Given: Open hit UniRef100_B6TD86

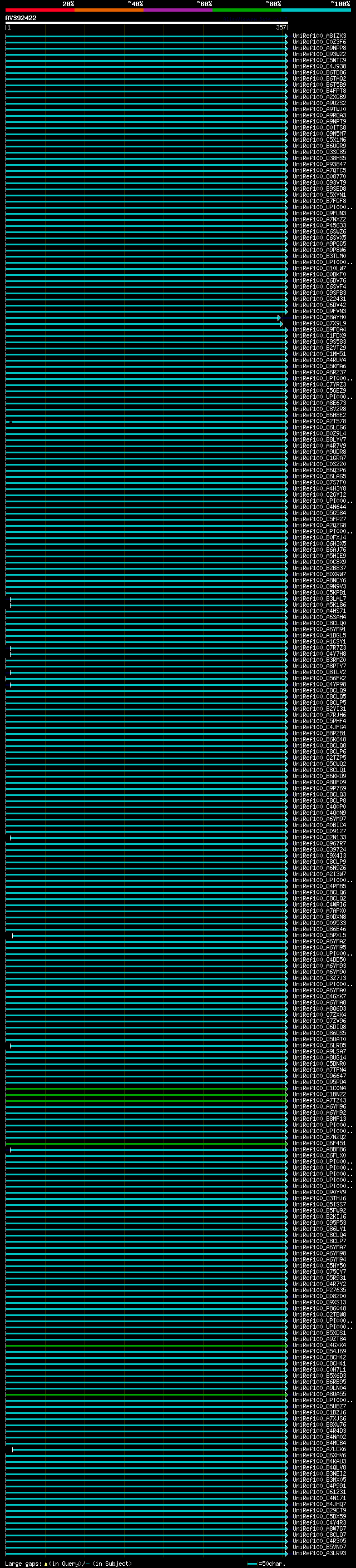Looking at the screenshot, I should (319, 72).
